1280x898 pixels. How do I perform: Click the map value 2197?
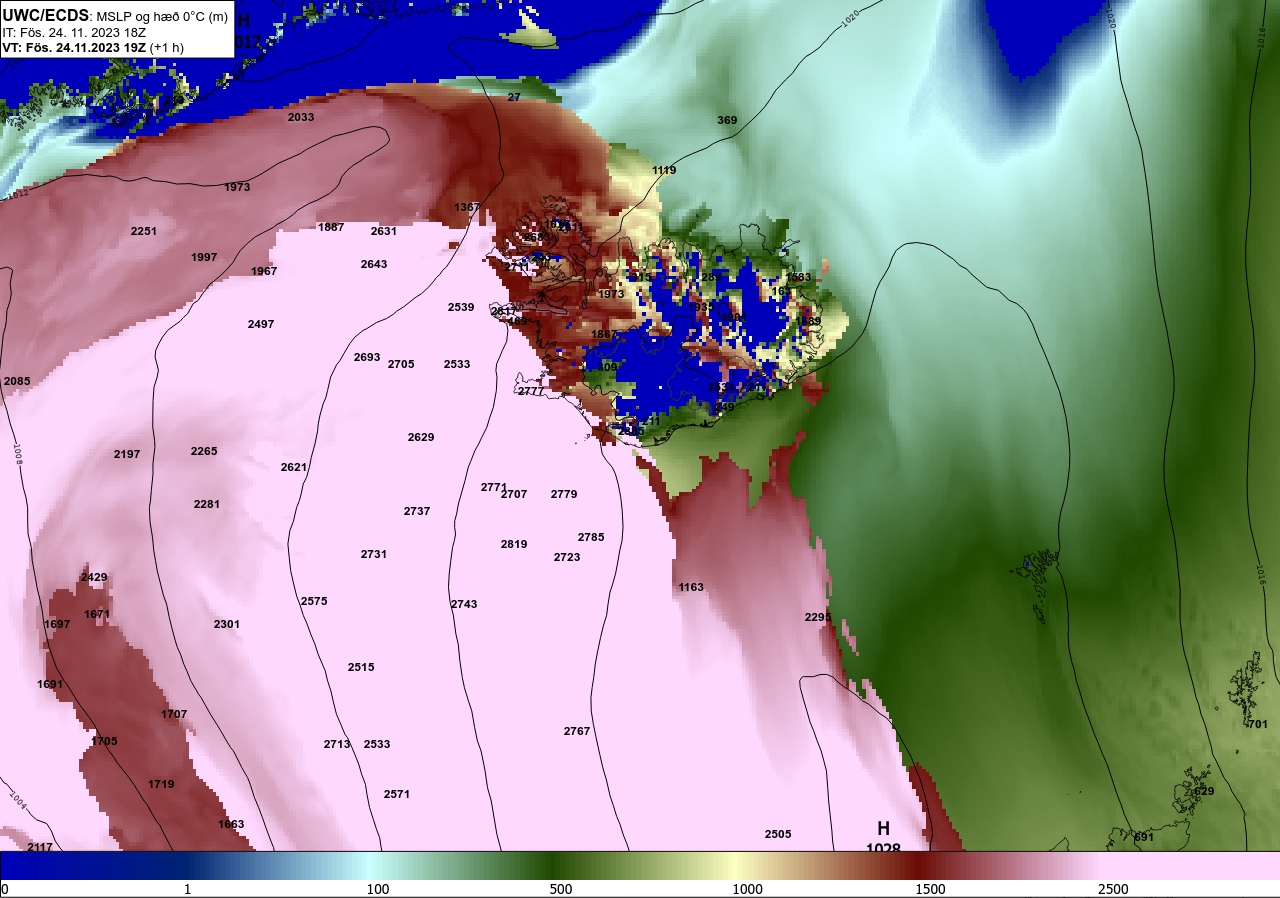pyautogui.click(x=127, y=454)
